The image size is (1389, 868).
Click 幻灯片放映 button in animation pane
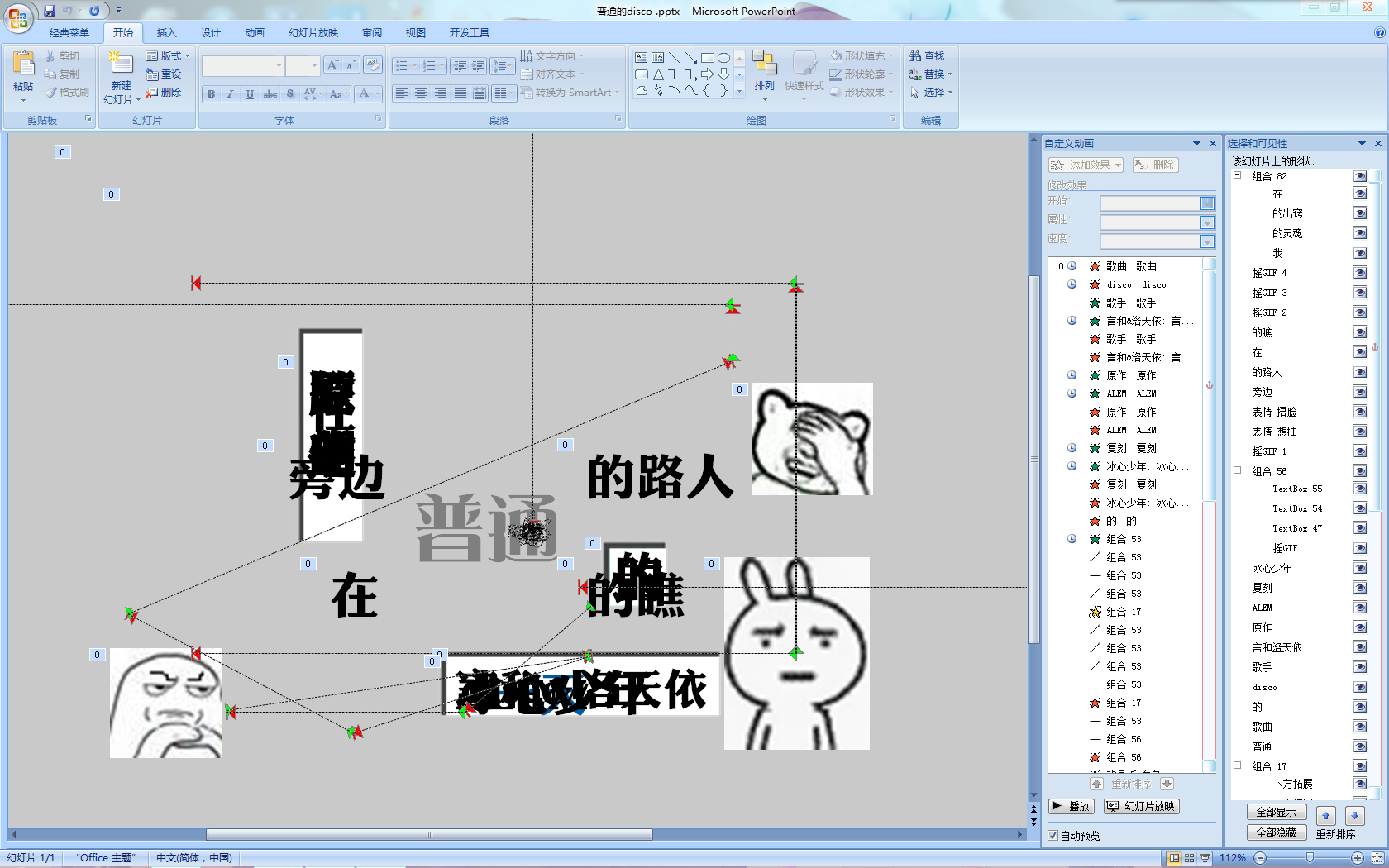(1142, 806)
